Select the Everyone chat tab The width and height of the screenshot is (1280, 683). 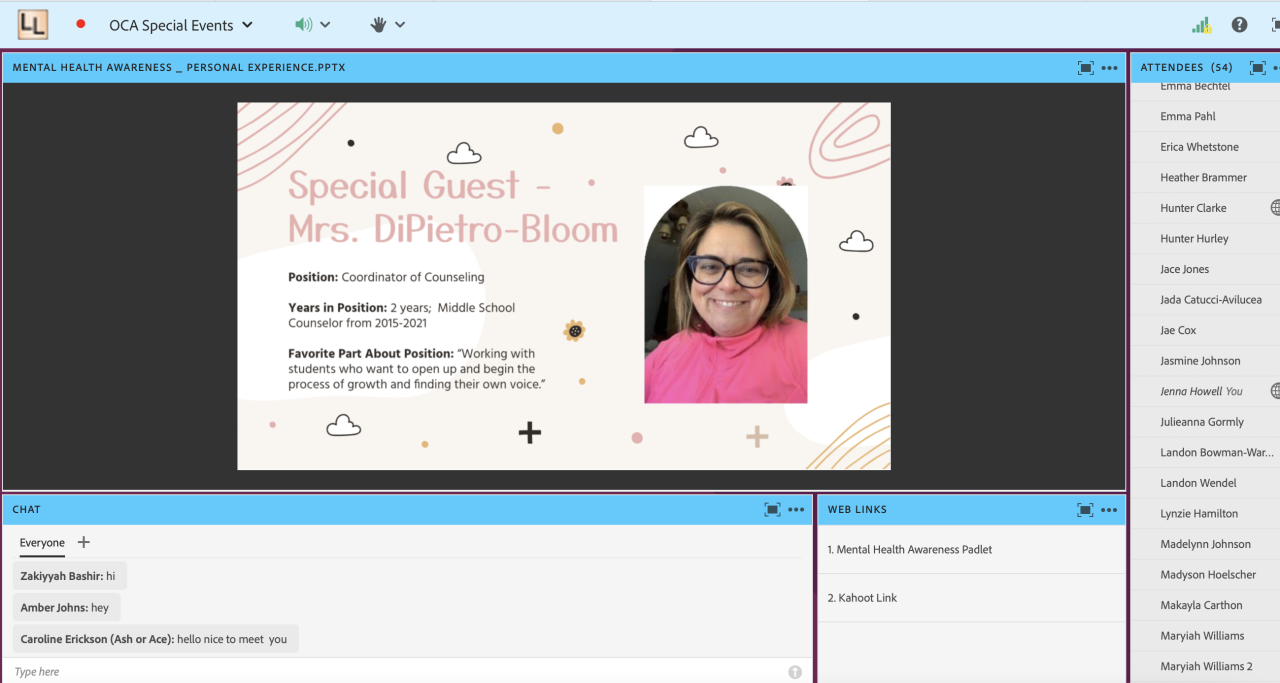[x=42, y=543]
